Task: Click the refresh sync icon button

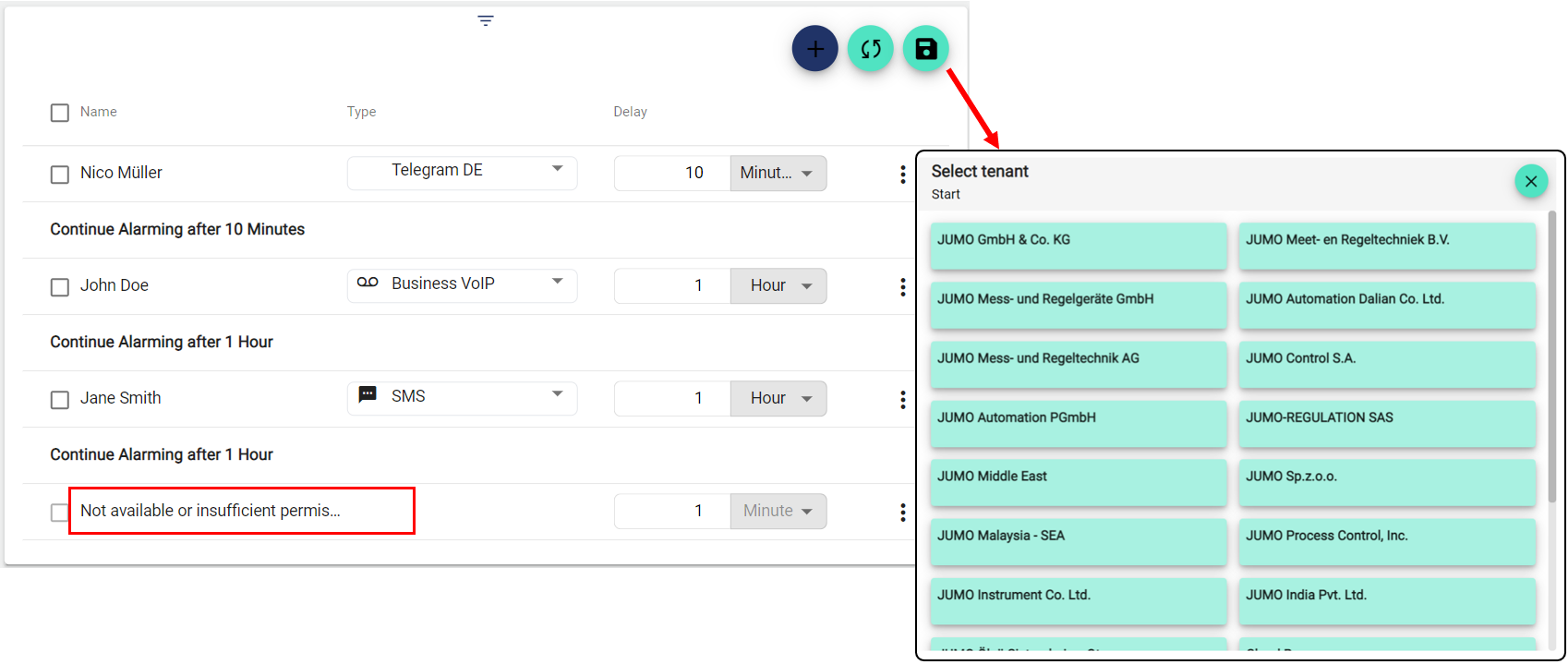Action: click(870, 49)
